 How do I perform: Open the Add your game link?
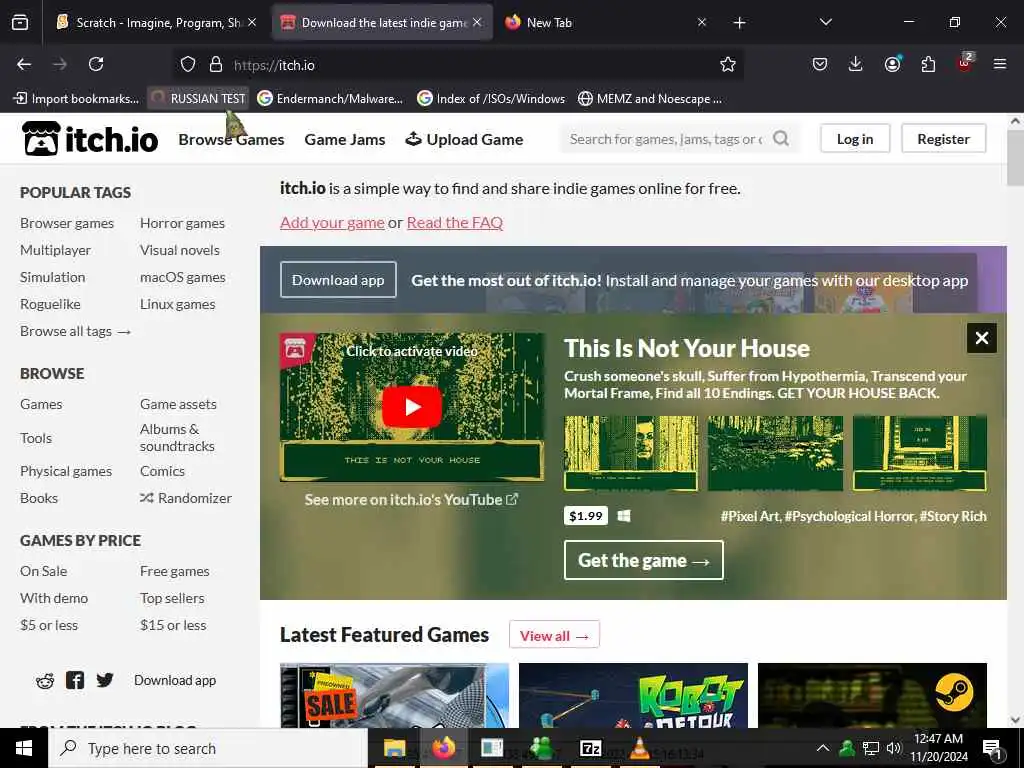pyautogui.click(x=332, y=223)
